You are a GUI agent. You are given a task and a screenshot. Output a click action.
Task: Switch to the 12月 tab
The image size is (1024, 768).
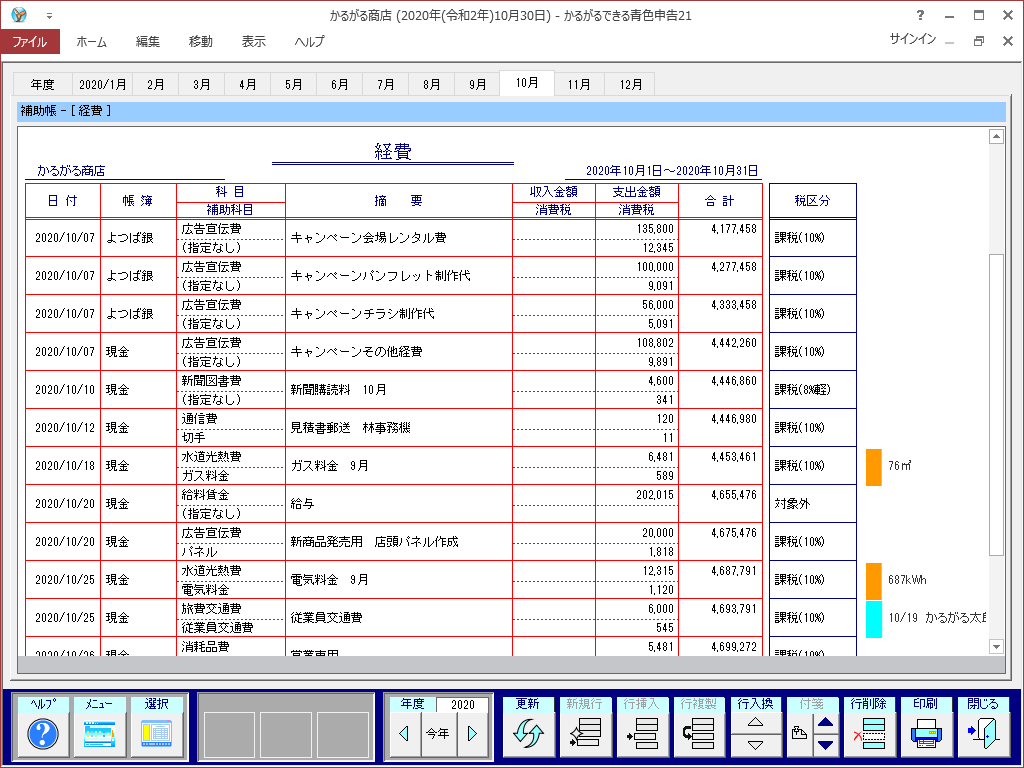point(630,84)
